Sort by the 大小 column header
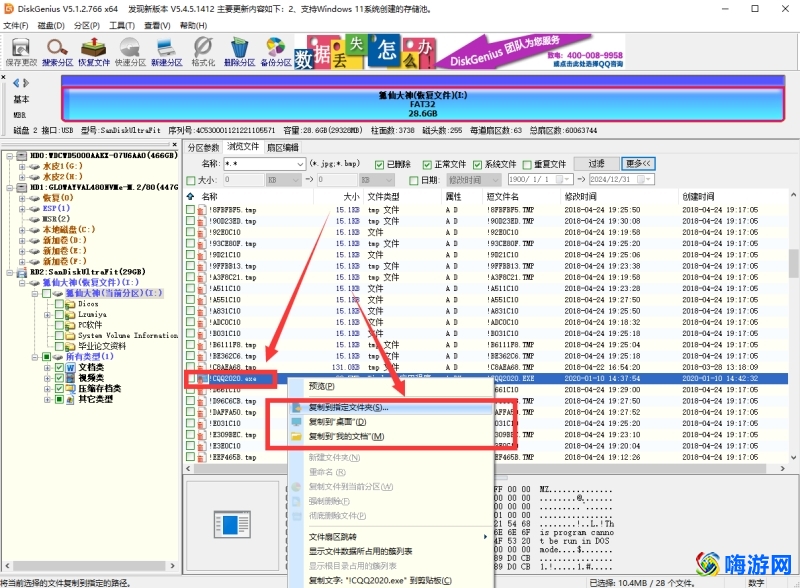This screenshot has width=800, height=588. pyautogui.click(x=352, y=197)
